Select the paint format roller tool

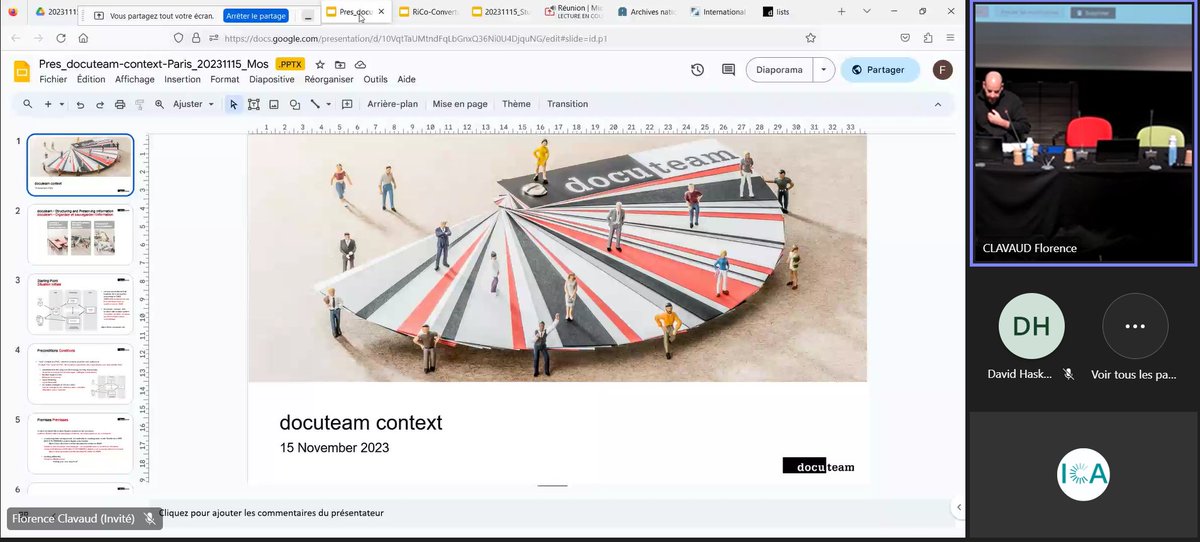[139, 104]
